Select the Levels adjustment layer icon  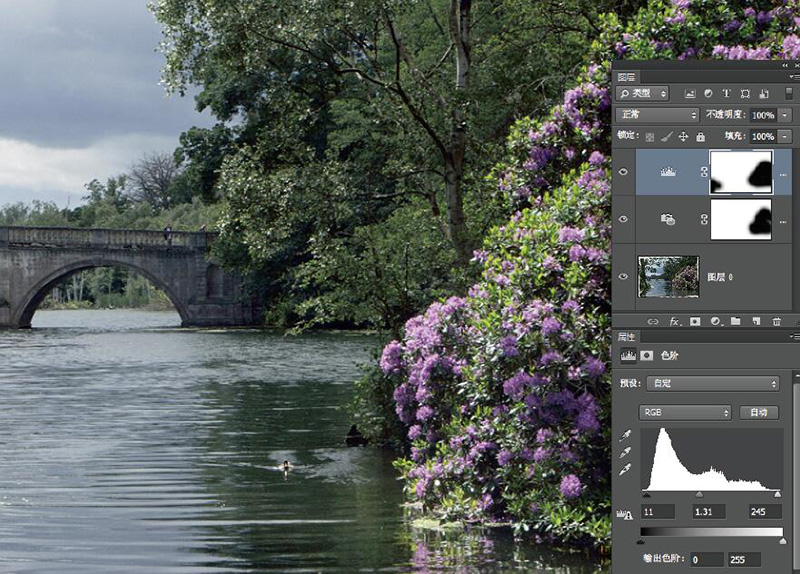click(668, 172)
